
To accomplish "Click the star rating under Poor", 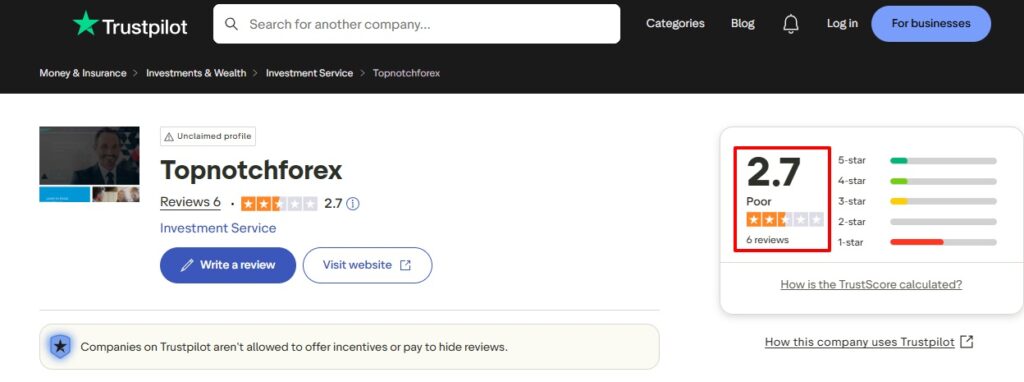I will [x=785, y=220].
